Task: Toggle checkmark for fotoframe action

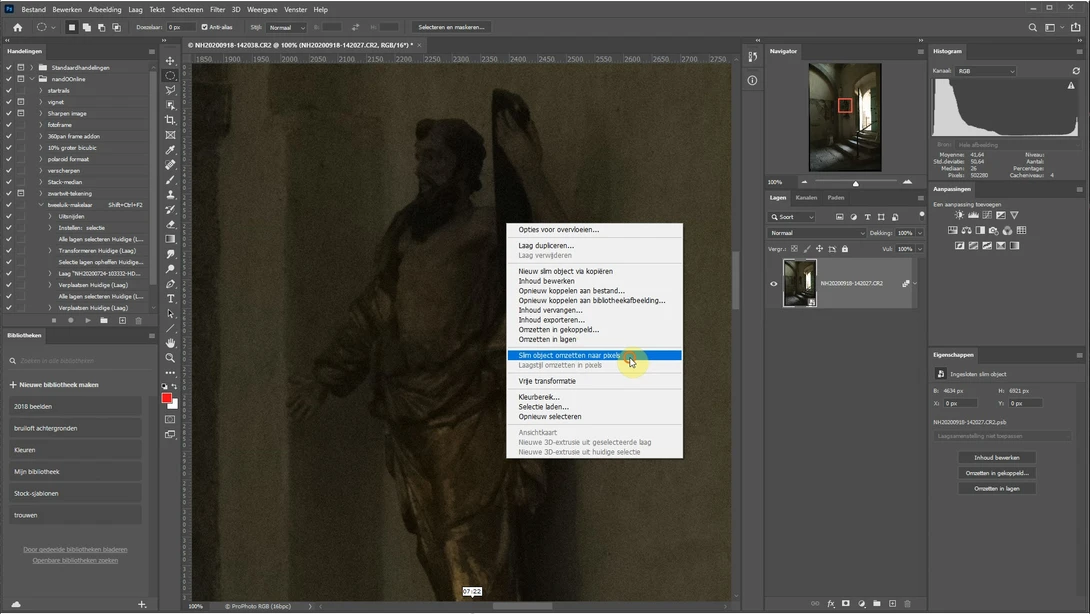Action: pos(8,124)
